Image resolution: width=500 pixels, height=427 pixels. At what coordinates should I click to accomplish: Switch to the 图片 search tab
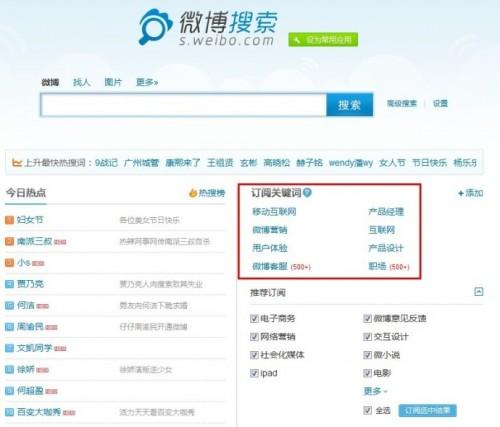[113, 82]
